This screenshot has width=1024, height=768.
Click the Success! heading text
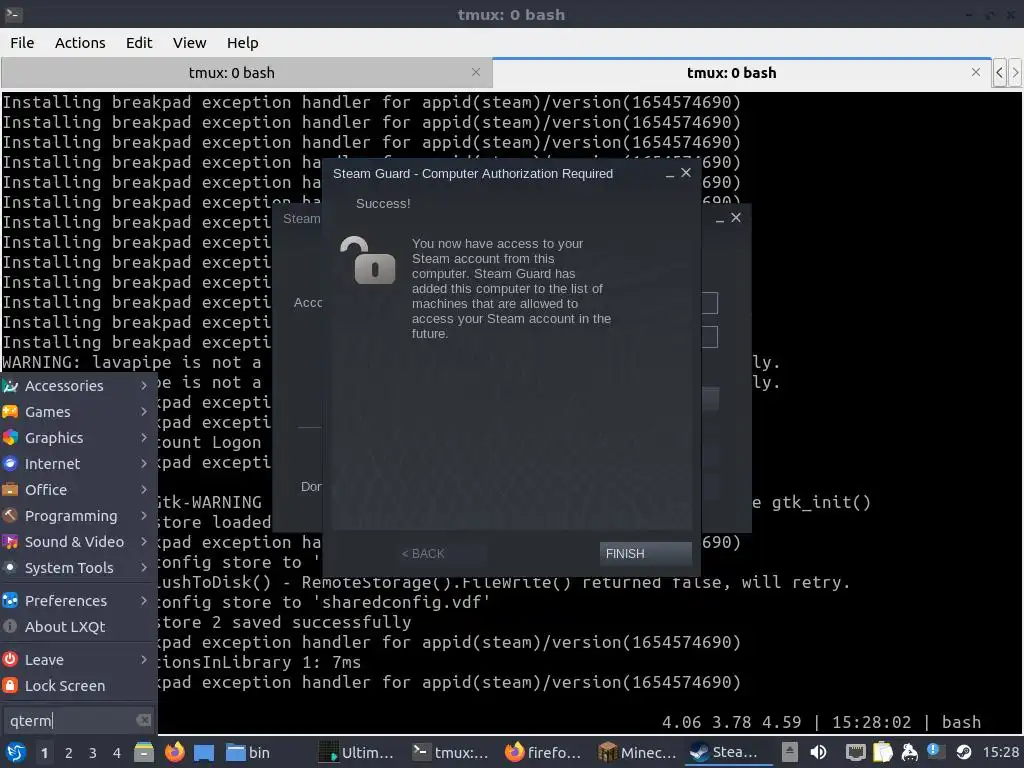coord(383,204)
